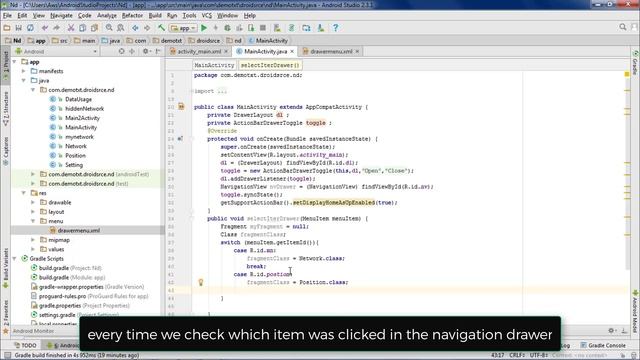640x360 pixels.
Task: Open the Refactor menu
Action: [x=132, y=16]
